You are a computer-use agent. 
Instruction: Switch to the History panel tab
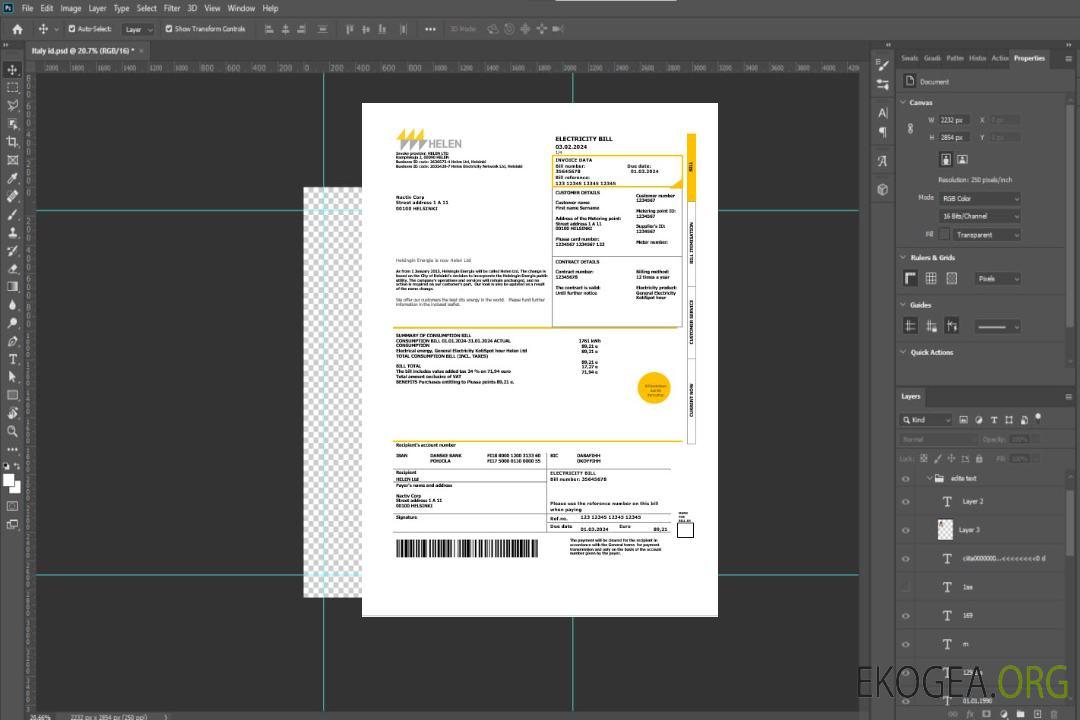pos(978,58)
